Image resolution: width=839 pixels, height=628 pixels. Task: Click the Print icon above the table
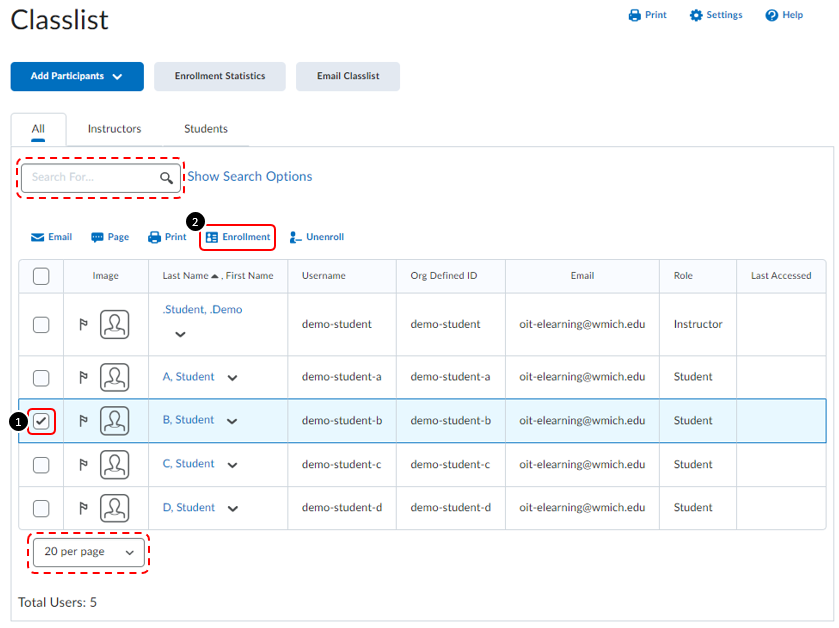[166, 237]
